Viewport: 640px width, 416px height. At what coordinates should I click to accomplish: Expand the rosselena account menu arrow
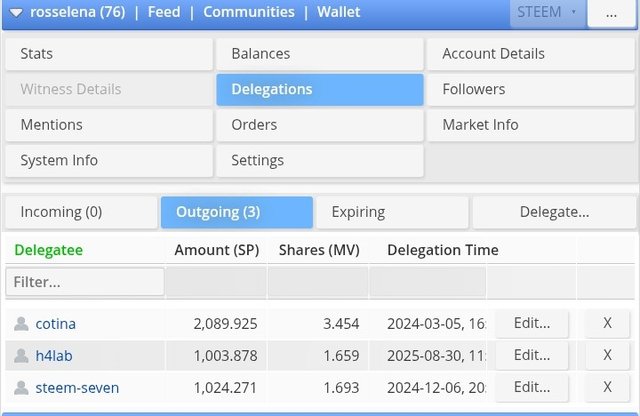[16, 13]
